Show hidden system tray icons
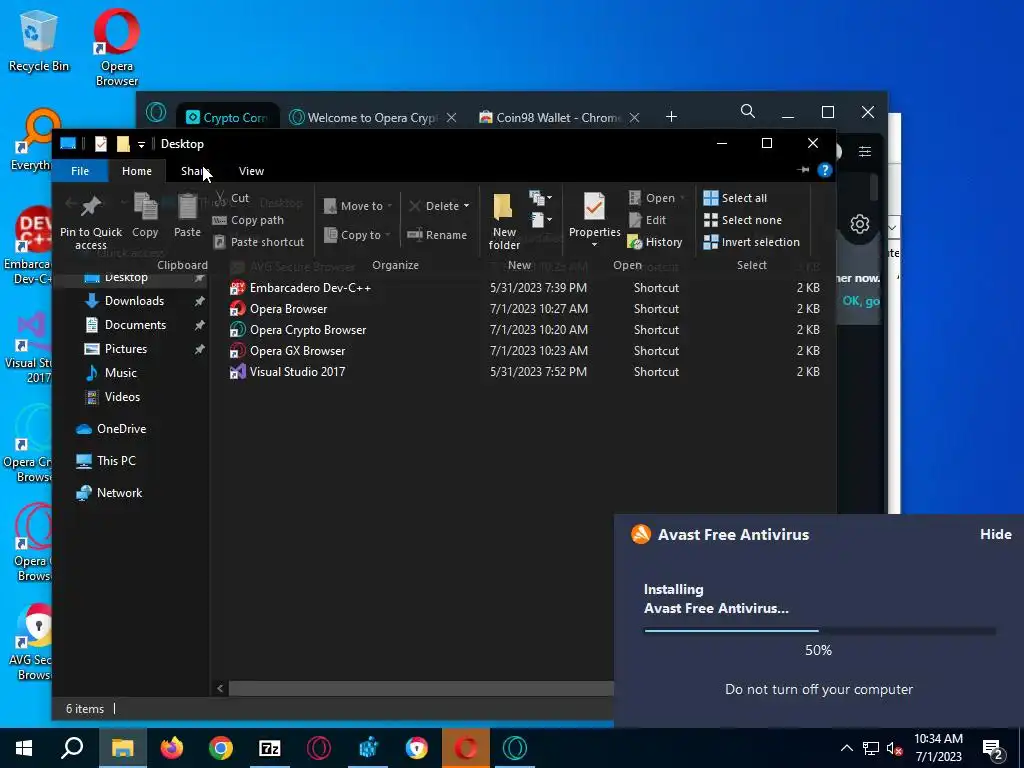Screen dimensions: 1024x768 (846, 748)
